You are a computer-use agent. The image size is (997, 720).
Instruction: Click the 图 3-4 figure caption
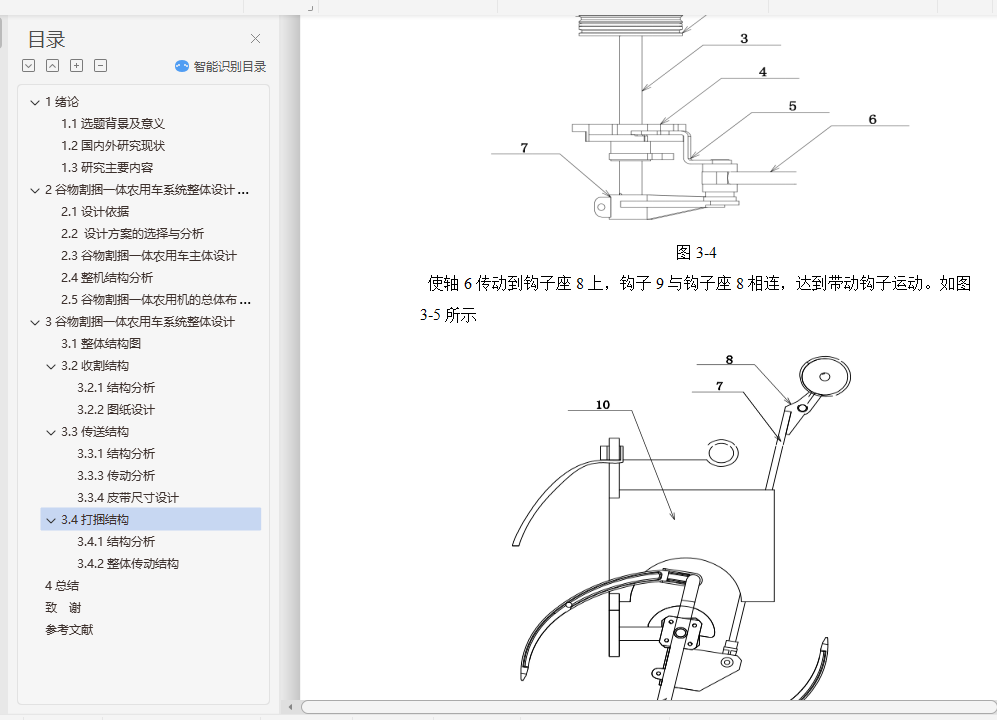tap(696, 253)
